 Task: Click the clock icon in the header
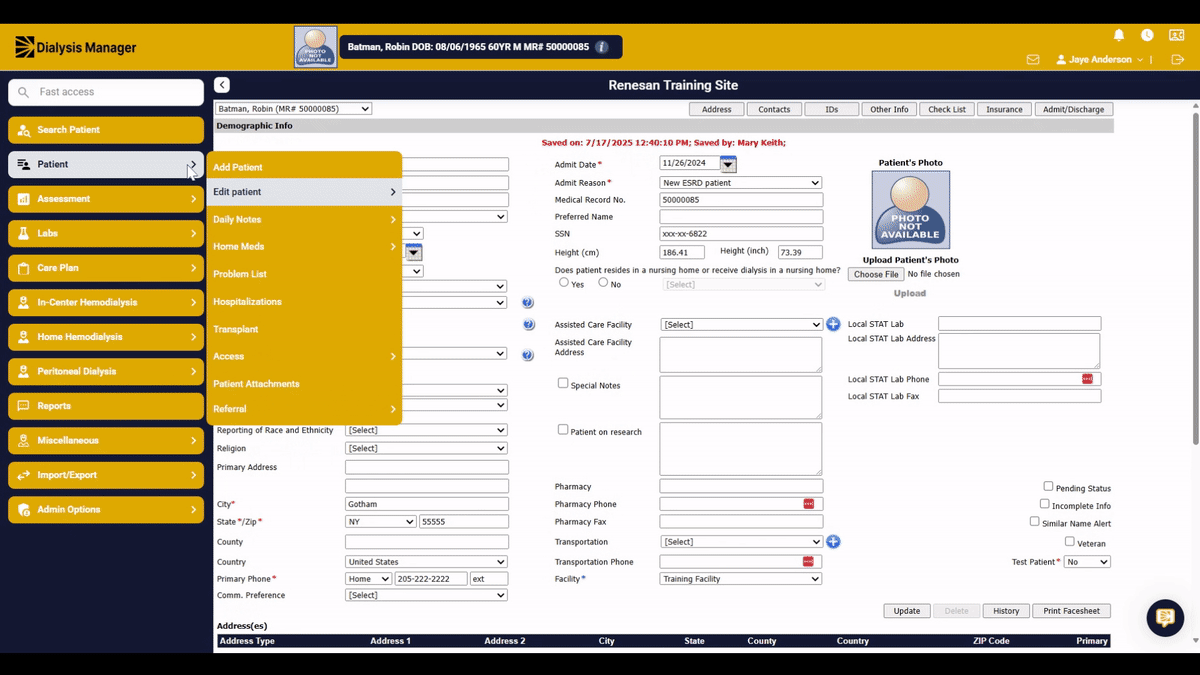pyautogui.click(x=1147, y=35)
